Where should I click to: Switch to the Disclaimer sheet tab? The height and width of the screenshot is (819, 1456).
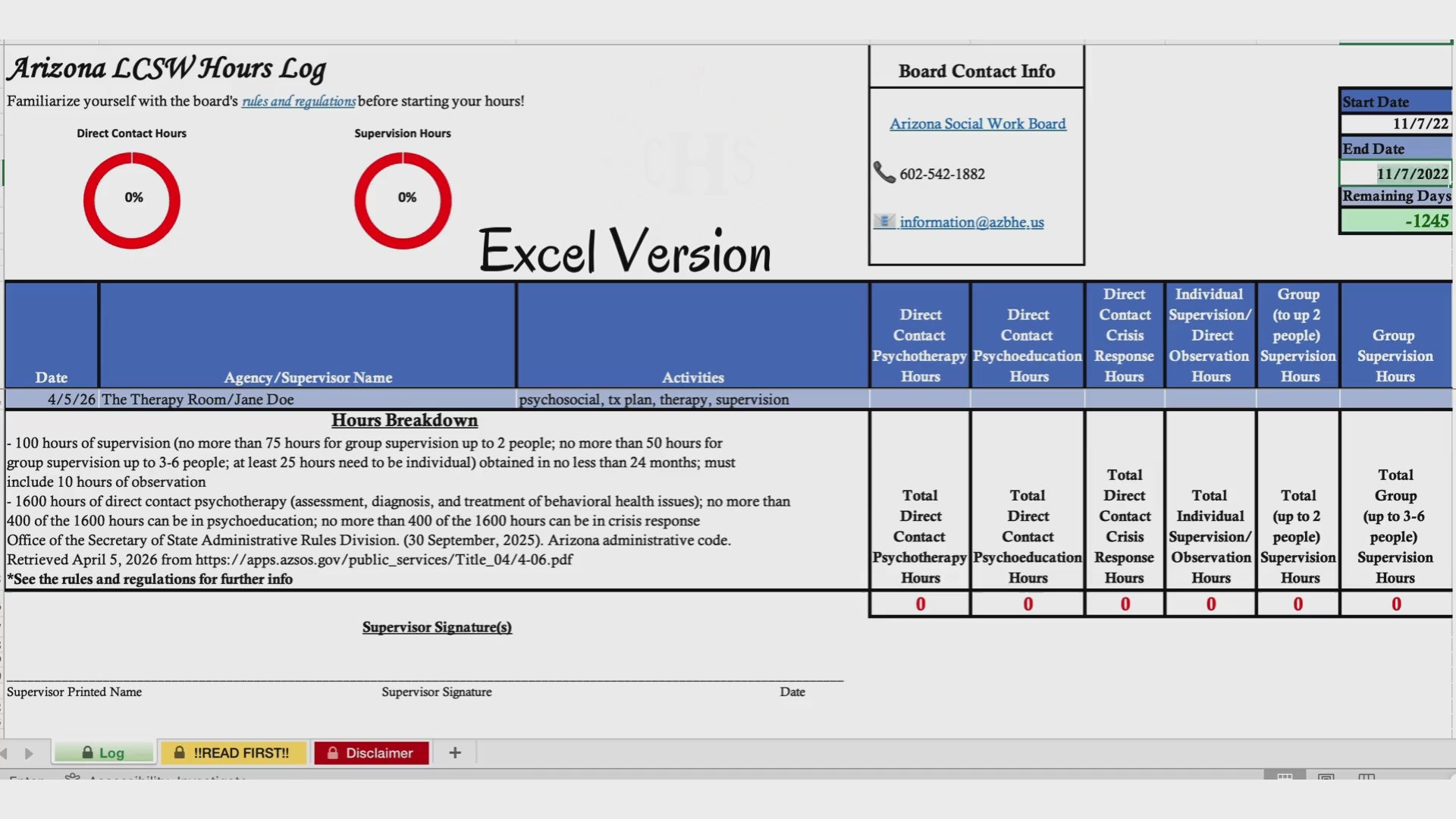coord(371,752)
